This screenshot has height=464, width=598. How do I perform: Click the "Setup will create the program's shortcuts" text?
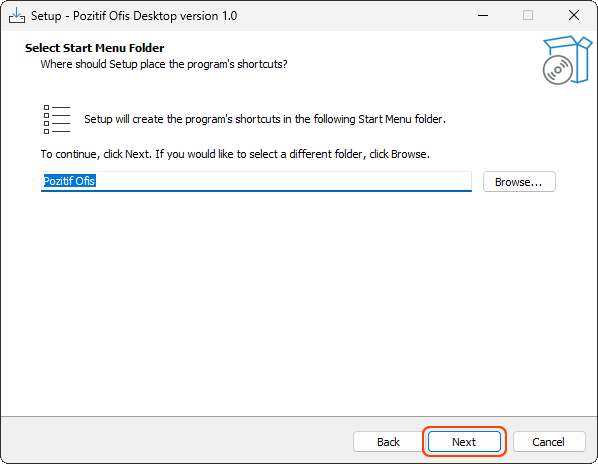[x=265, y=119]
